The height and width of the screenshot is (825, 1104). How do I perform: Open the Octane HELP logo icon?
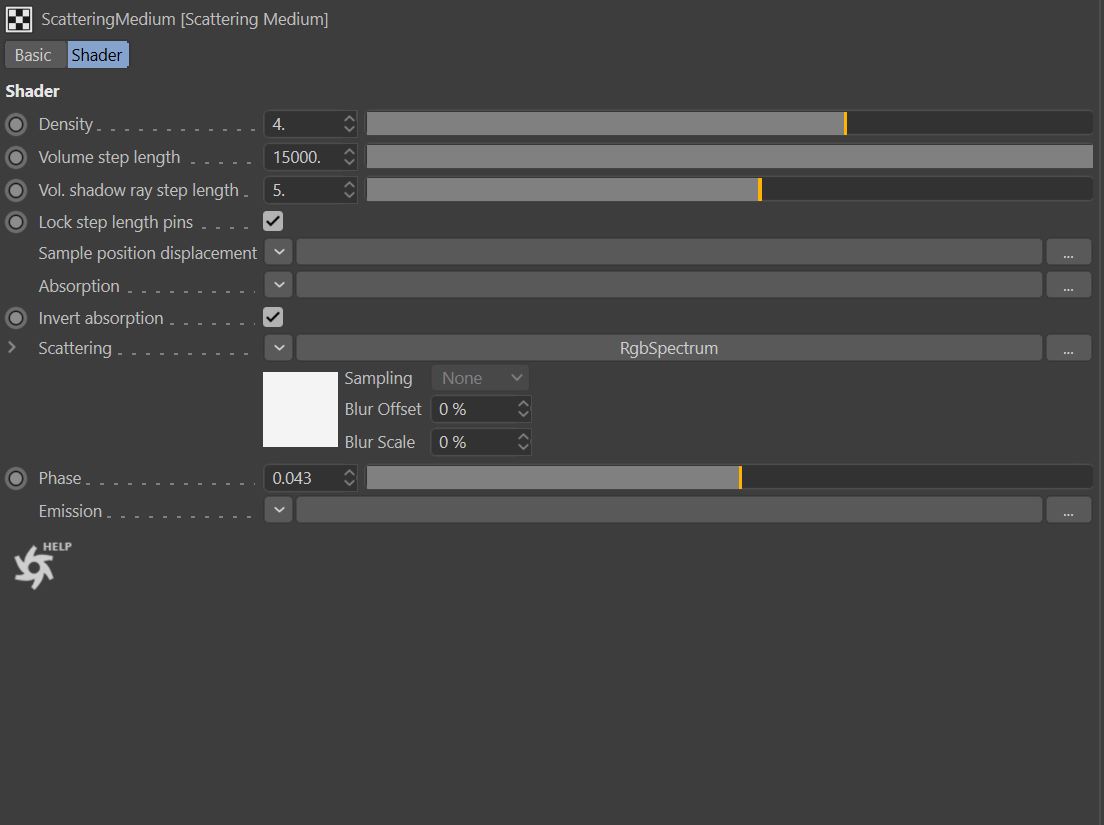coord(42,565)
